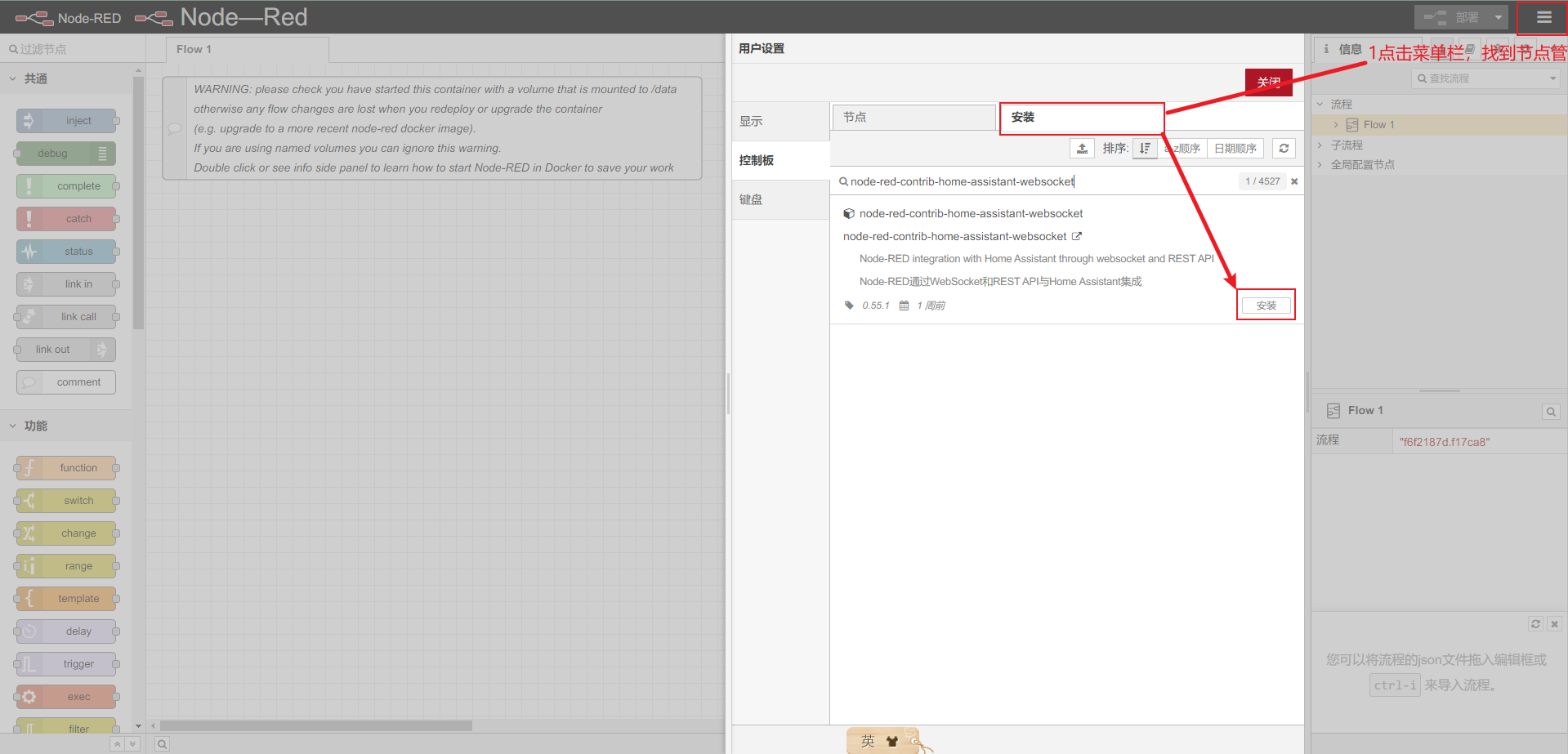Select the inject node

pyautogui.click(x=67, y=121)
